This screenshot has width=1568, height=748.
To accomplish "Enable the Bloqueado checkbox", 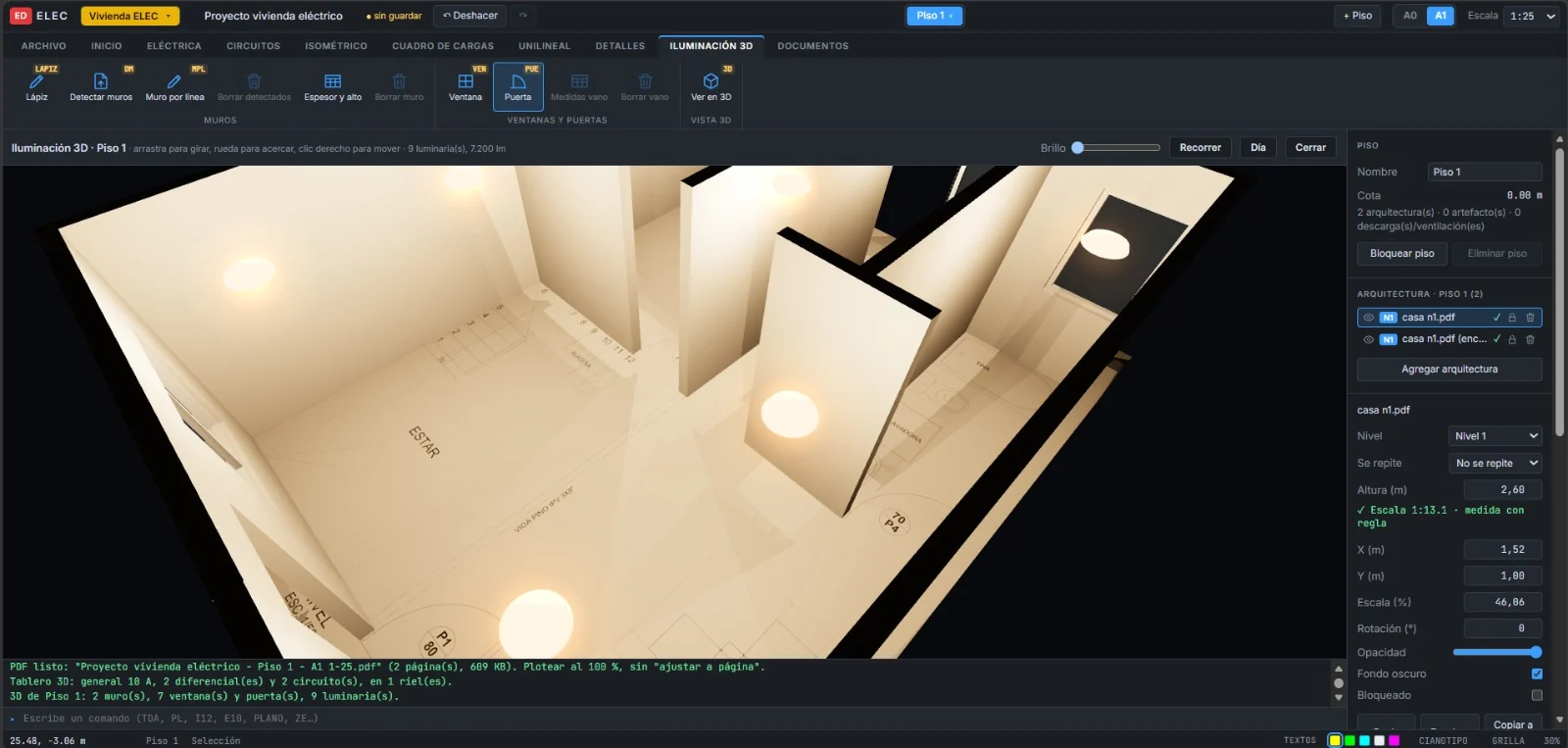I will pos(1537,695).
